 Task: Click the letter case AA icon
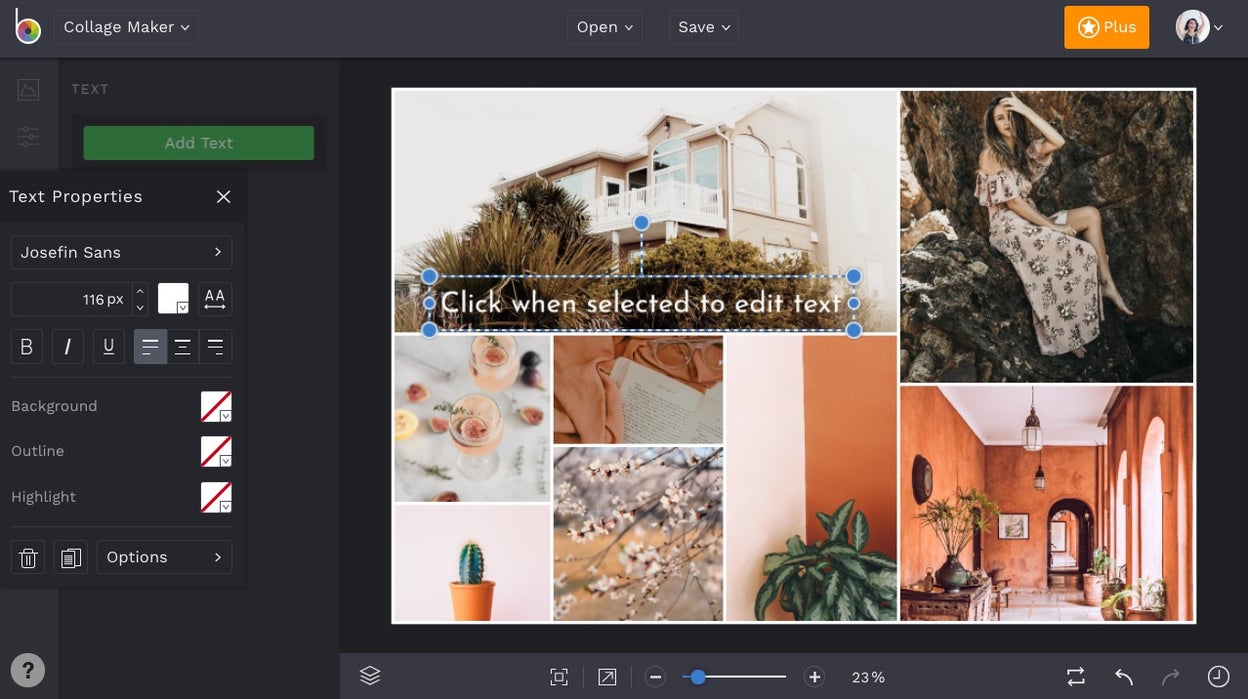click(x=214, y=298)
